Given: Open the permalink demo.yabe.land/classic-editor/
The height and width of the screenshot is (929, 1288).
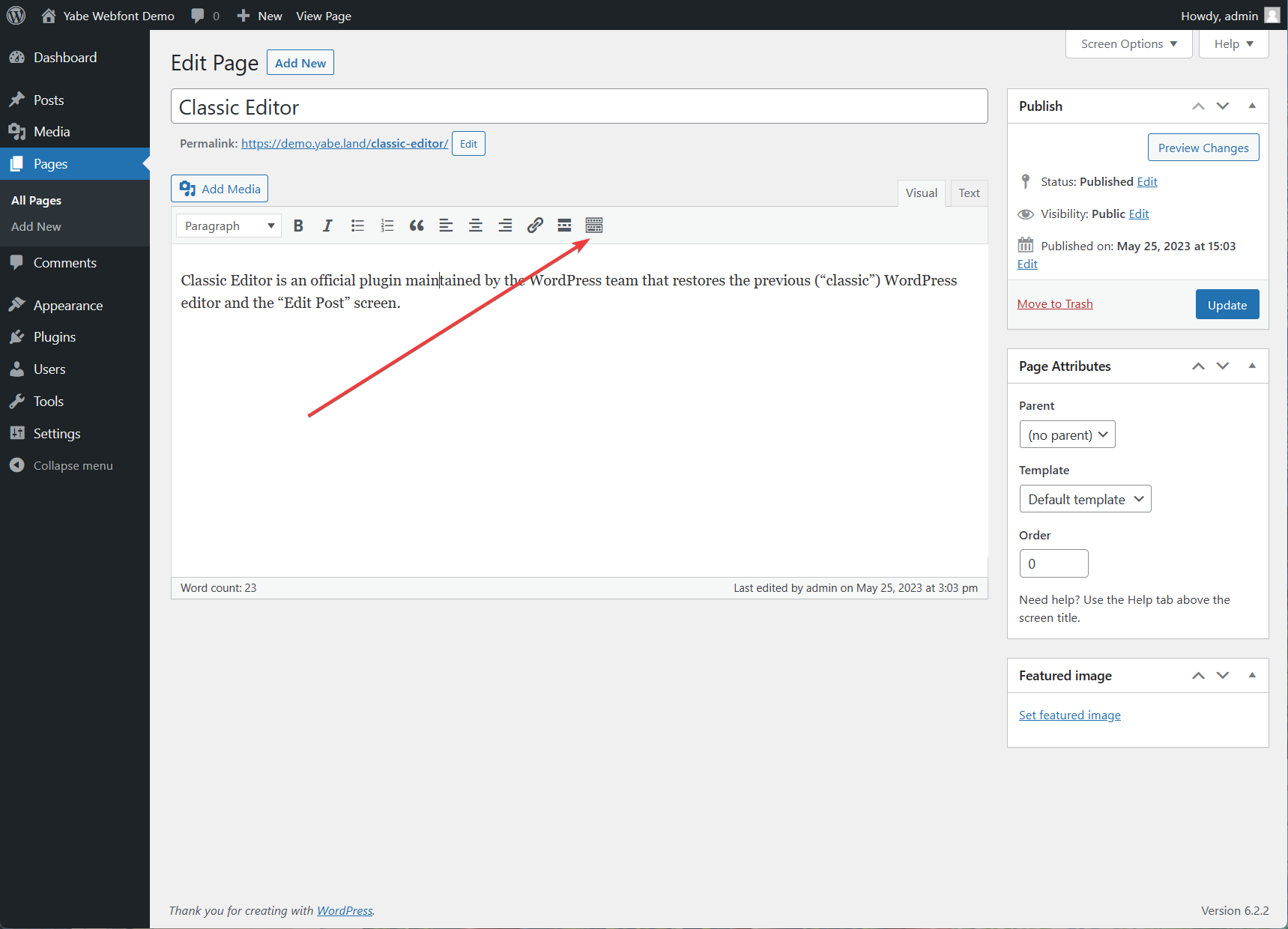Looking at the screenshot, I should (x=345, y=143).
